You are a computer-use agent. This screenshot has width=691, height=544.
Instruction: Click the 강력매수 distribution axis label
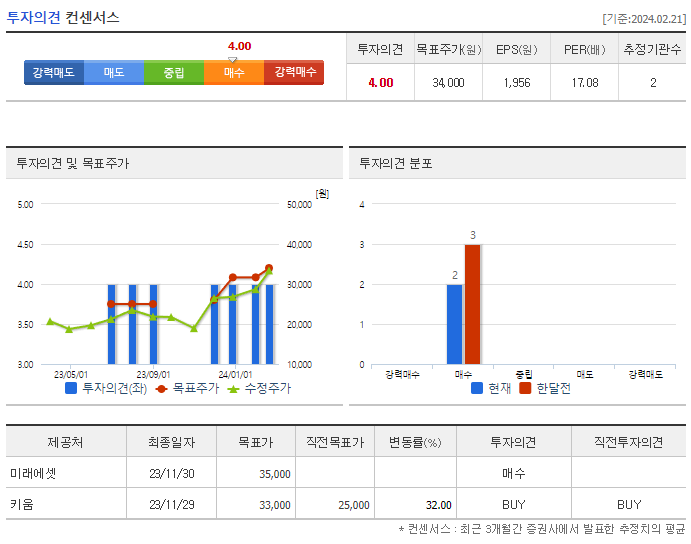(402, 375)
